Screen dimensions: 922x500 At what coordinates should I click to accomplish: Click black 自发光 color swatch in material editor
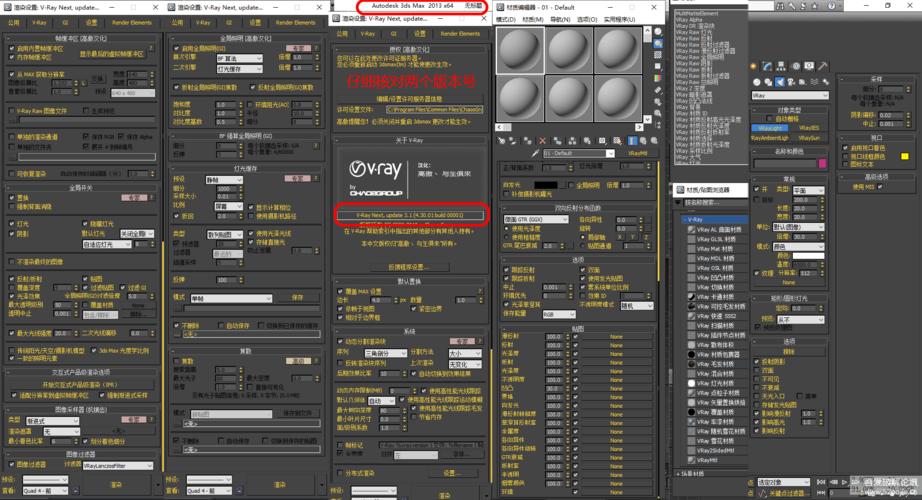pos(545,185)
